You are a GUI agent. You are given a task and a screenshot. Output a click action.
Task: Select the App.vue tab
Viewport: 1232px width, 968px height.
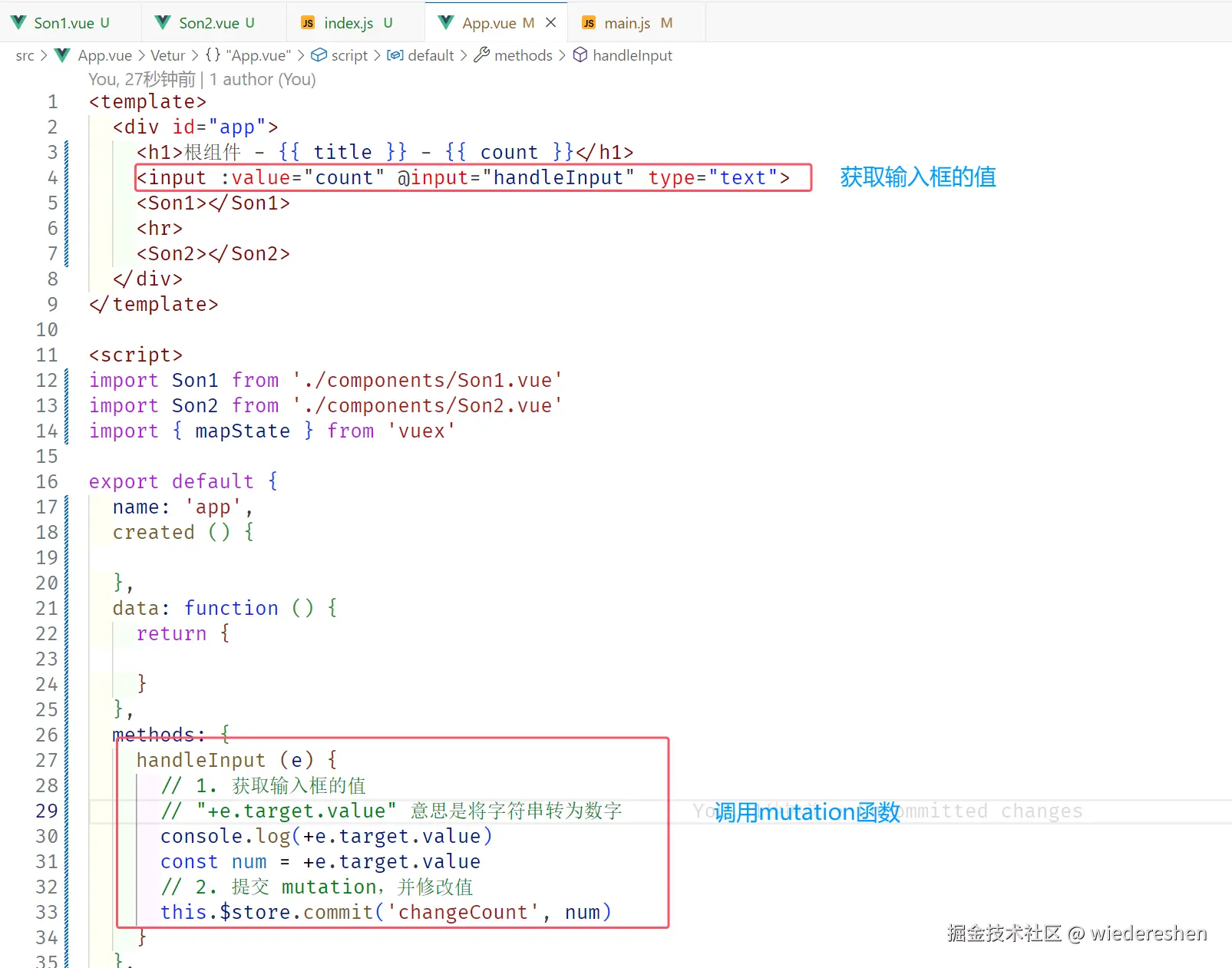pyautogui.click(x=497, y=23)
